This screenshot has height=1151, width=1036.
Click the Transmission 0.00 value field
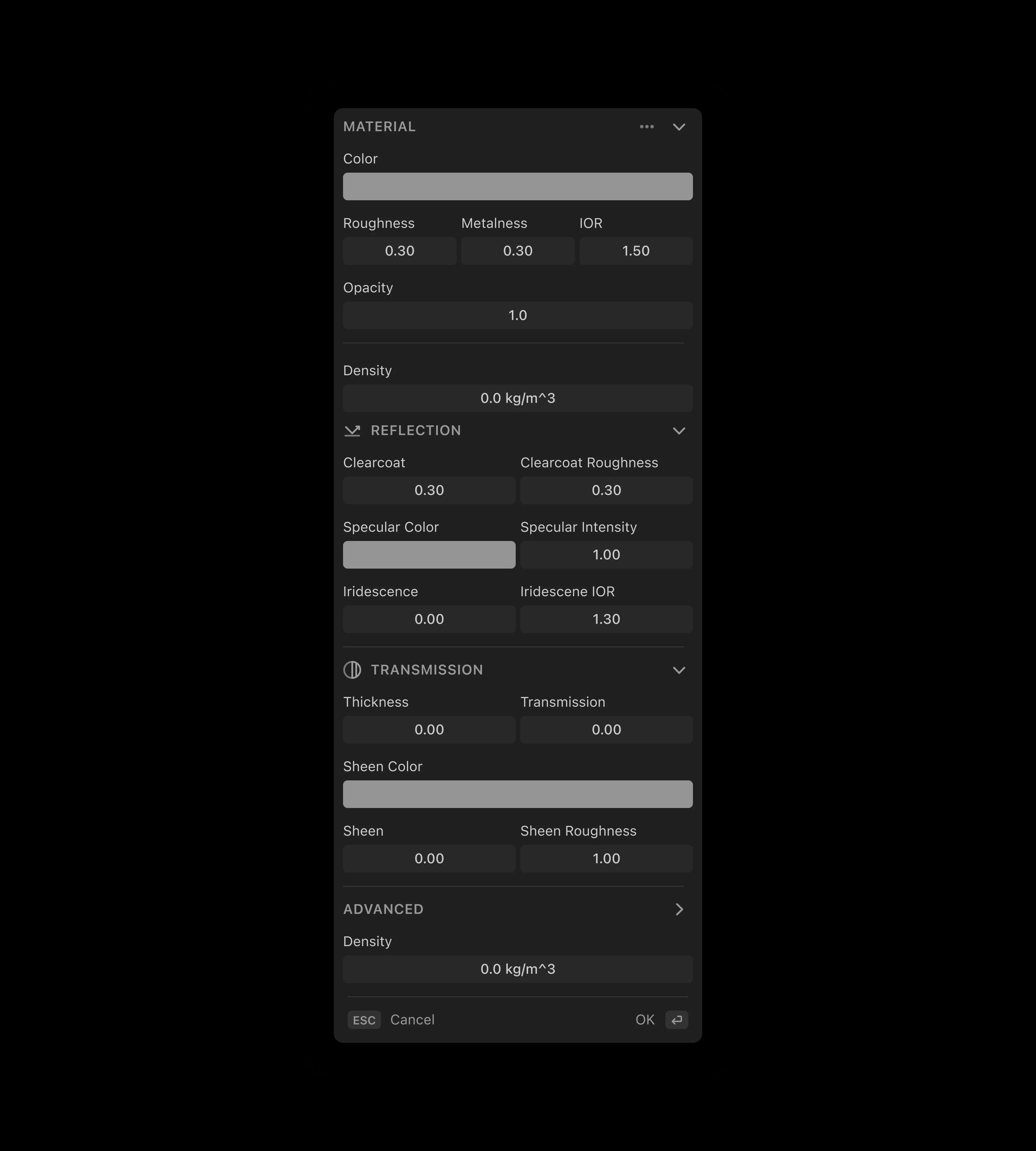pos(606,730)
